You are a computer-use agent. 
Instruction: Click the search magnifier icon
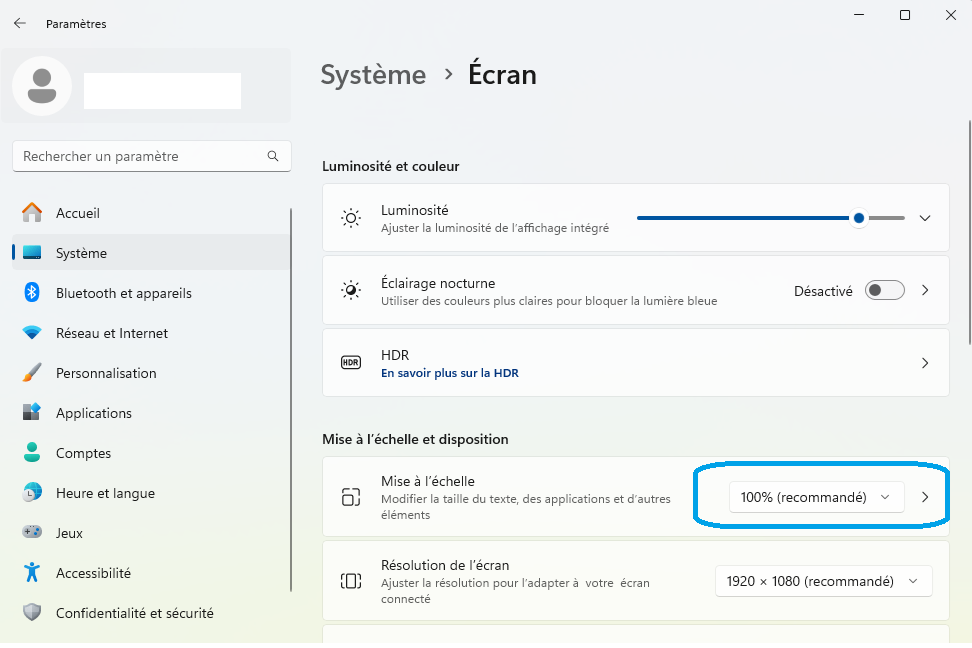273,156
